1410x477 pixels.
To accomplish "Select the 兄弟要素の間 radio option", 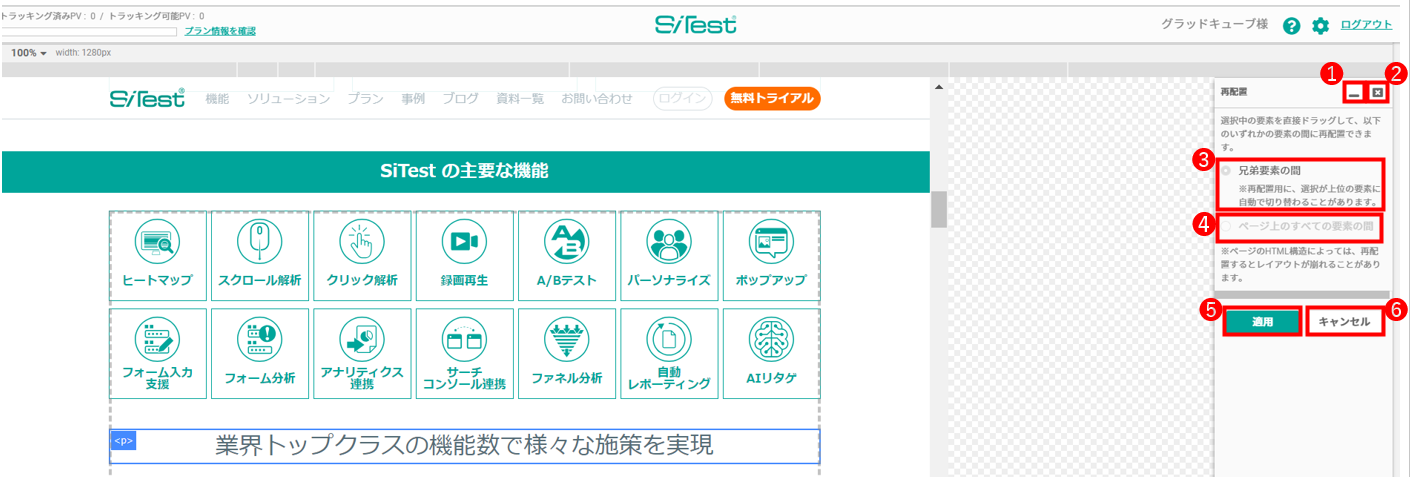I will (x=1226, y=171).
